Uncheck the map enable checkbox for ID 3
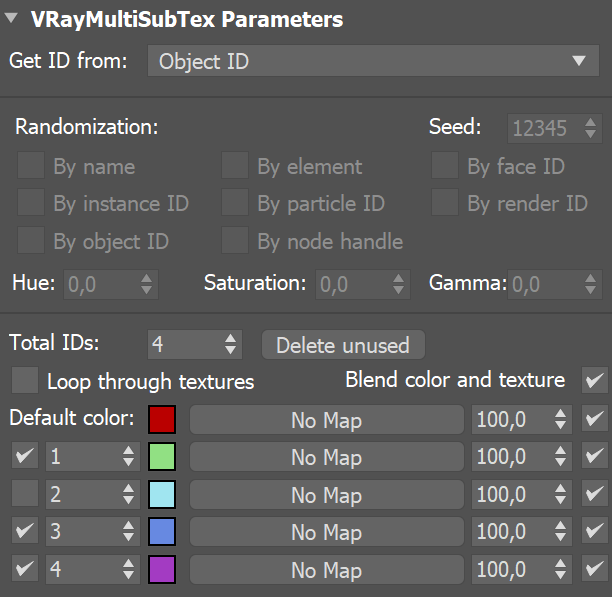The height and width of the screenshot is (597, 612). [x=595, y=532]
